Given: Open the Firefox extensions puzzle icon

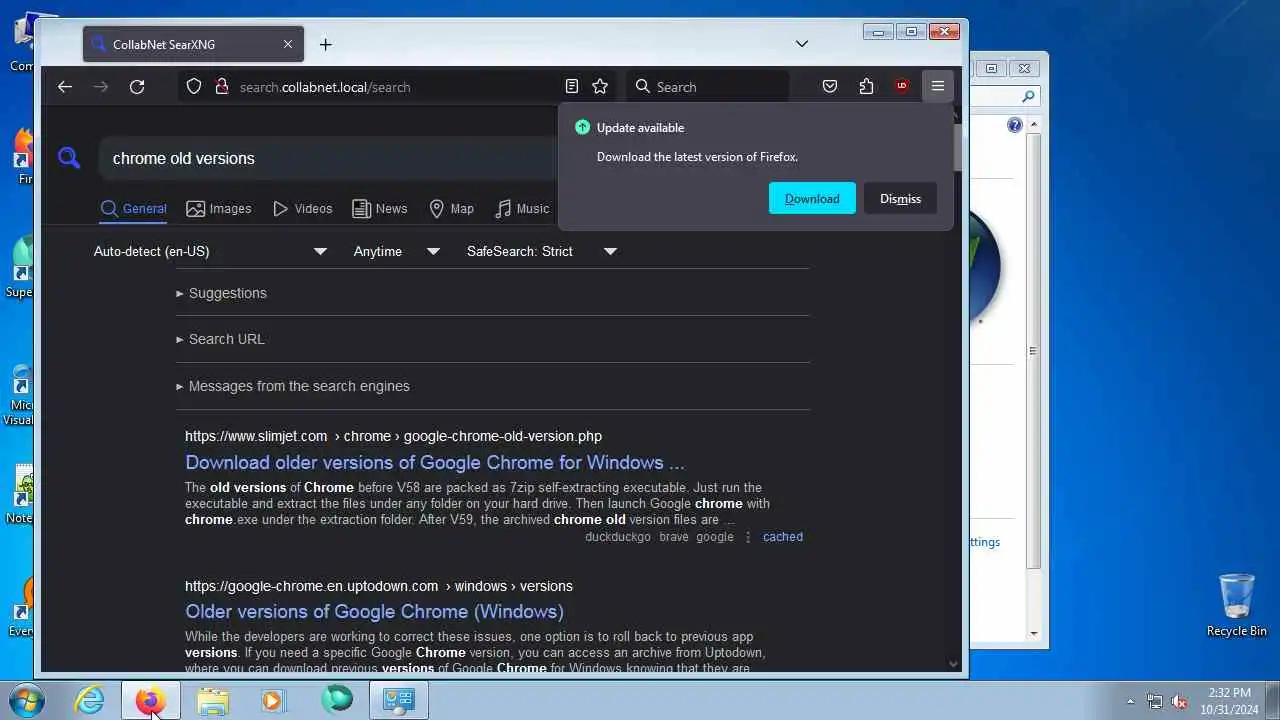Looking at the screenshot, I should pyautogui.click(x=866, y=87).
